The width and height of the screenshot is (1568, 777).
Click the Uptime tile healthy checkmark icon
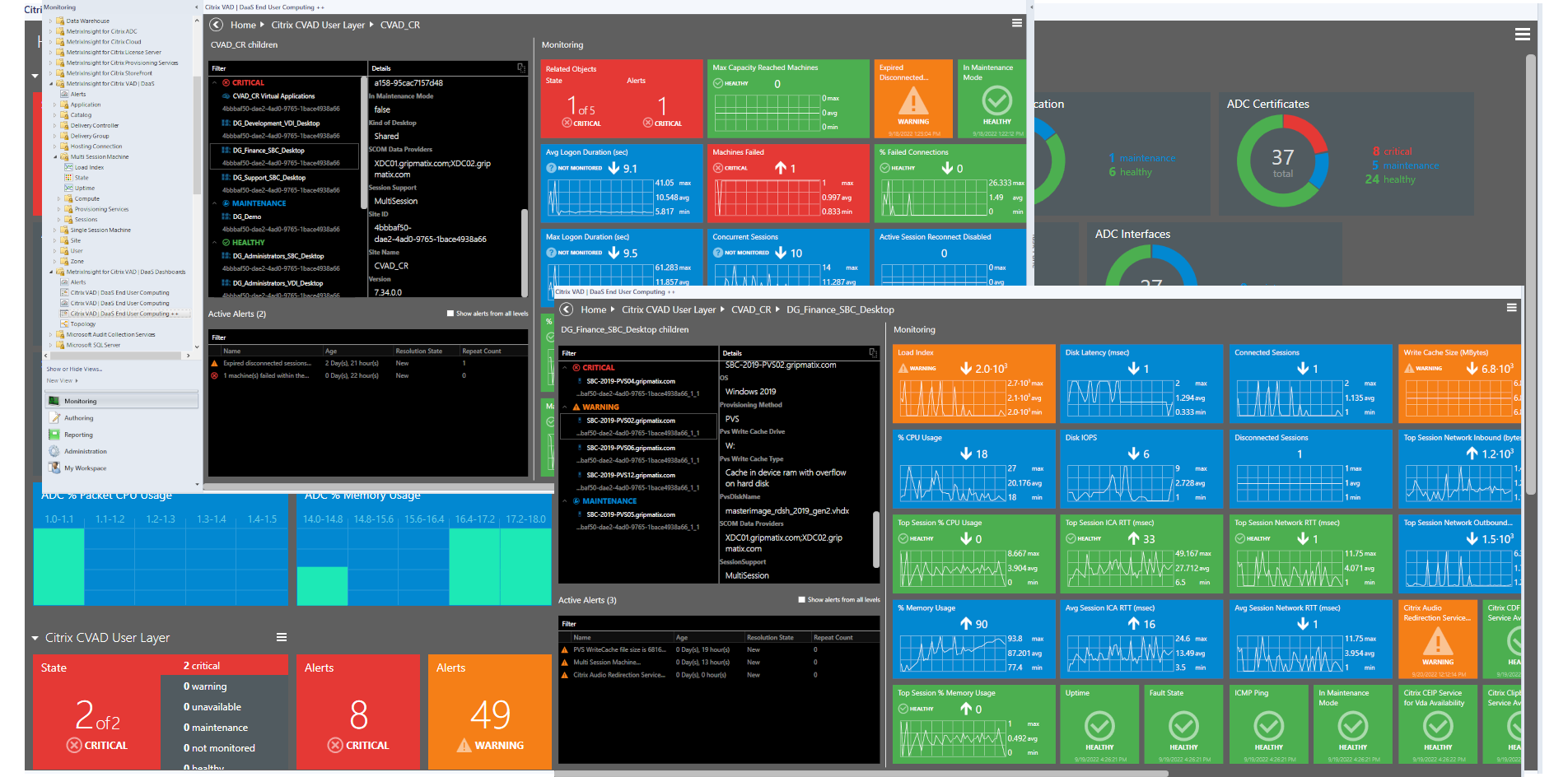click(x=1099, y=726)
